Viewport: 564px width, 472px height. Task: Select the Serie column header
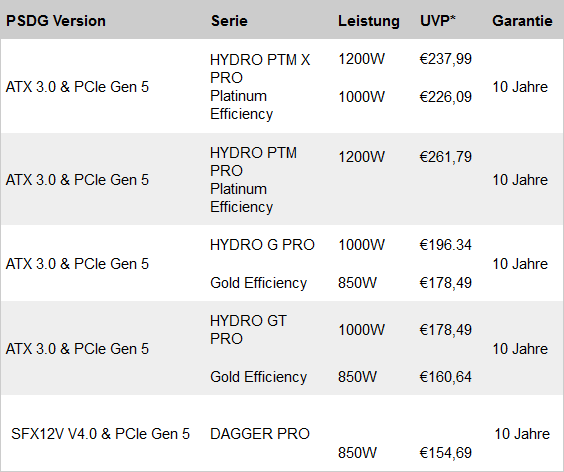tap(229, 21)
